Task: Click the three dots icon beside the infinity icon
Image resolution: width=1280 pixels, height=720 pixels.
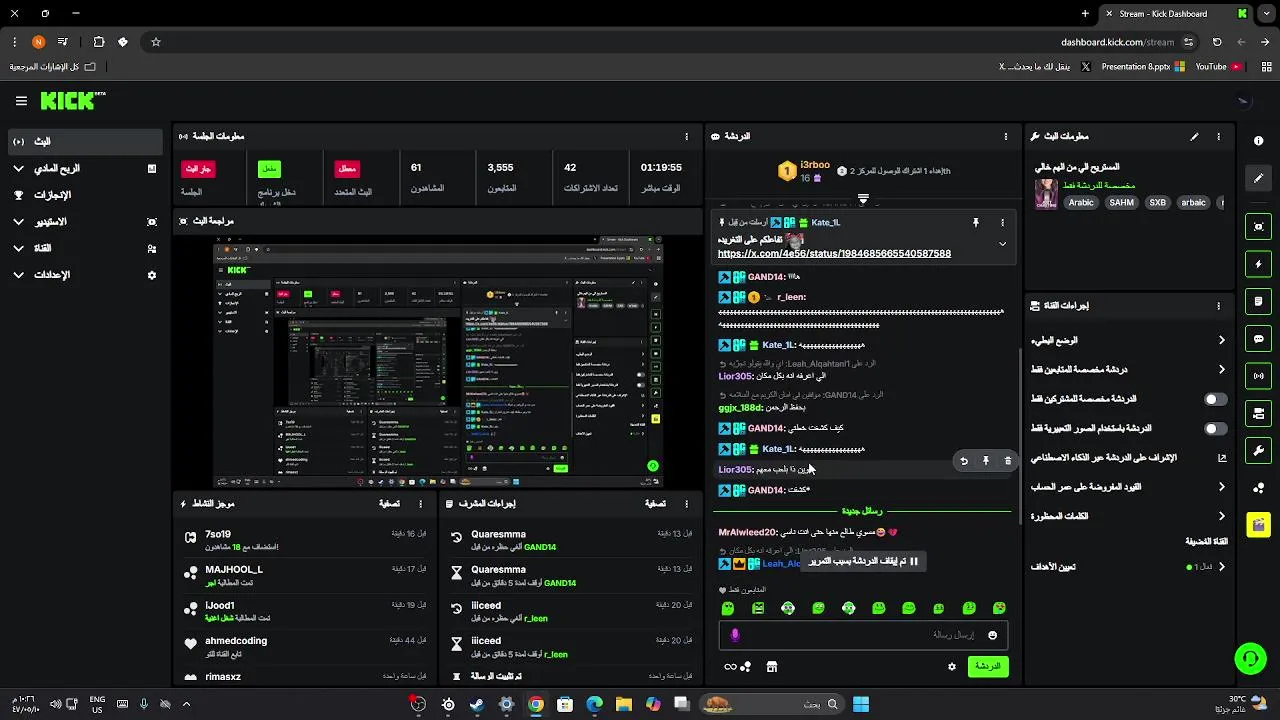Action: coord(746,667)
